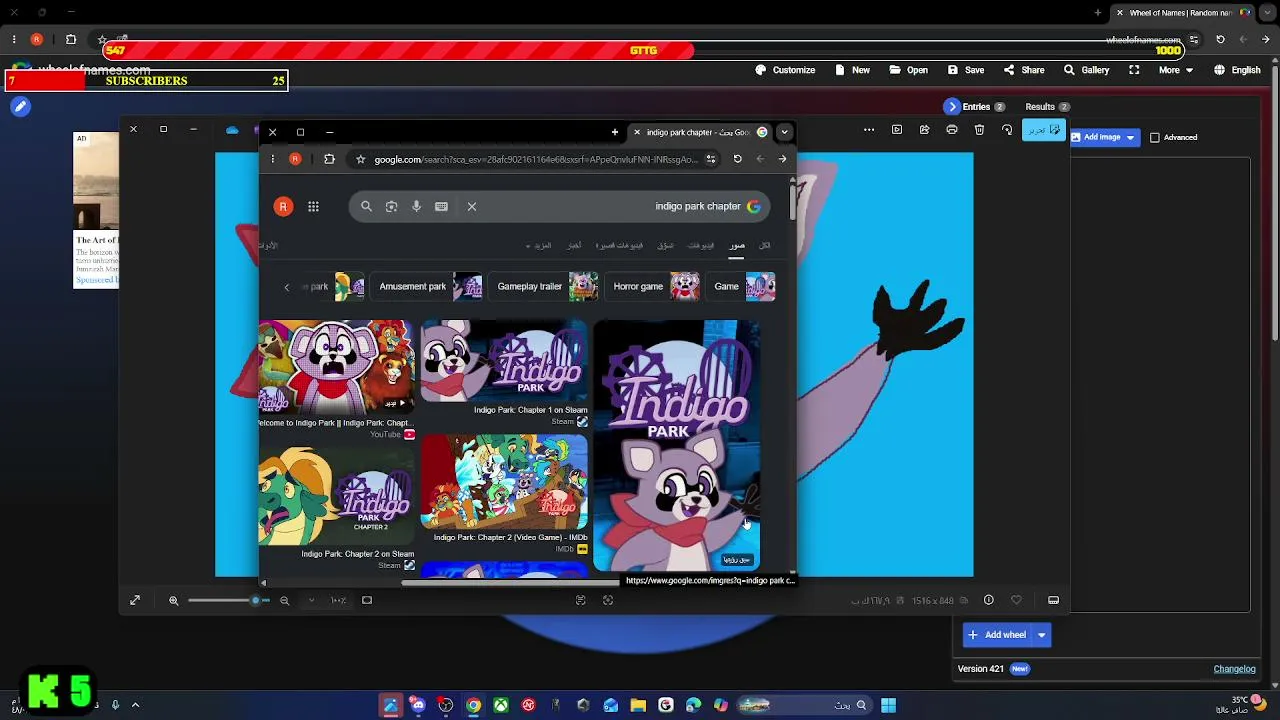Rotate the image in the photo viewer
1280x720 pixels.
click(x=1007, y=130)
